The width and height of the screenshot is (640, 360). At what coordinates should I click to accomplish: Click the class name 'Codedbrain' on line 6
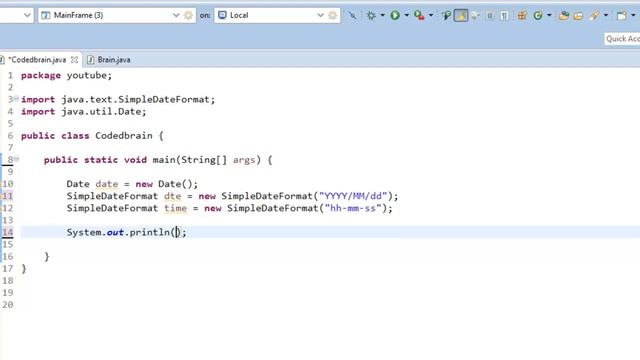[x=124, y=136]
